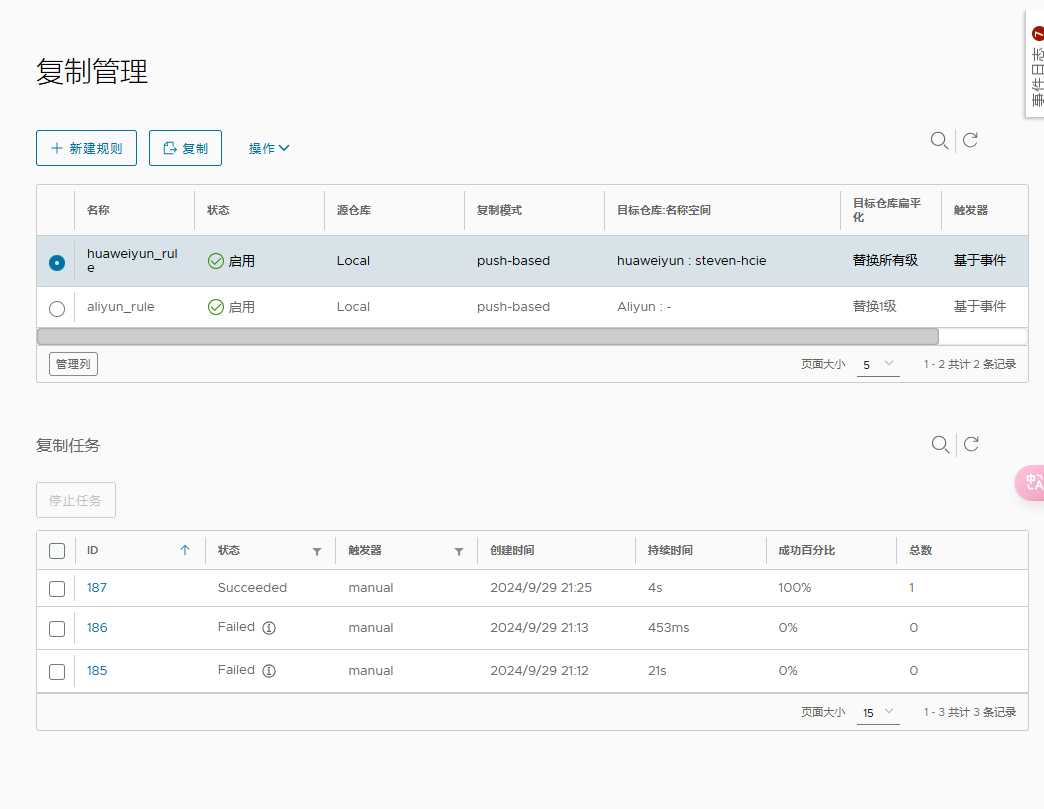1044x809 pixels.
Task: Open task ID 186 link
Action: point(97,628)
